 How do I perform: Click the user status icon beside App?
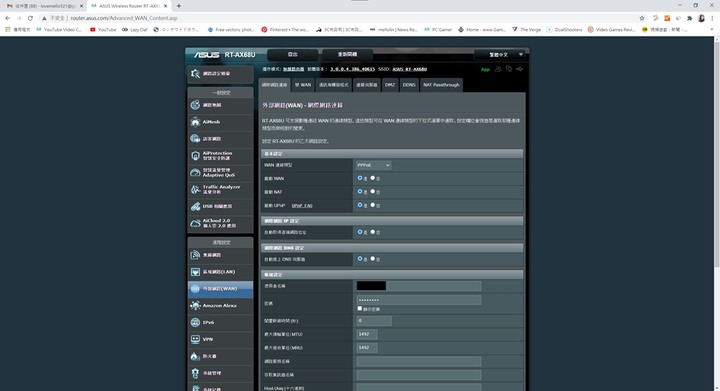[498, 69]
